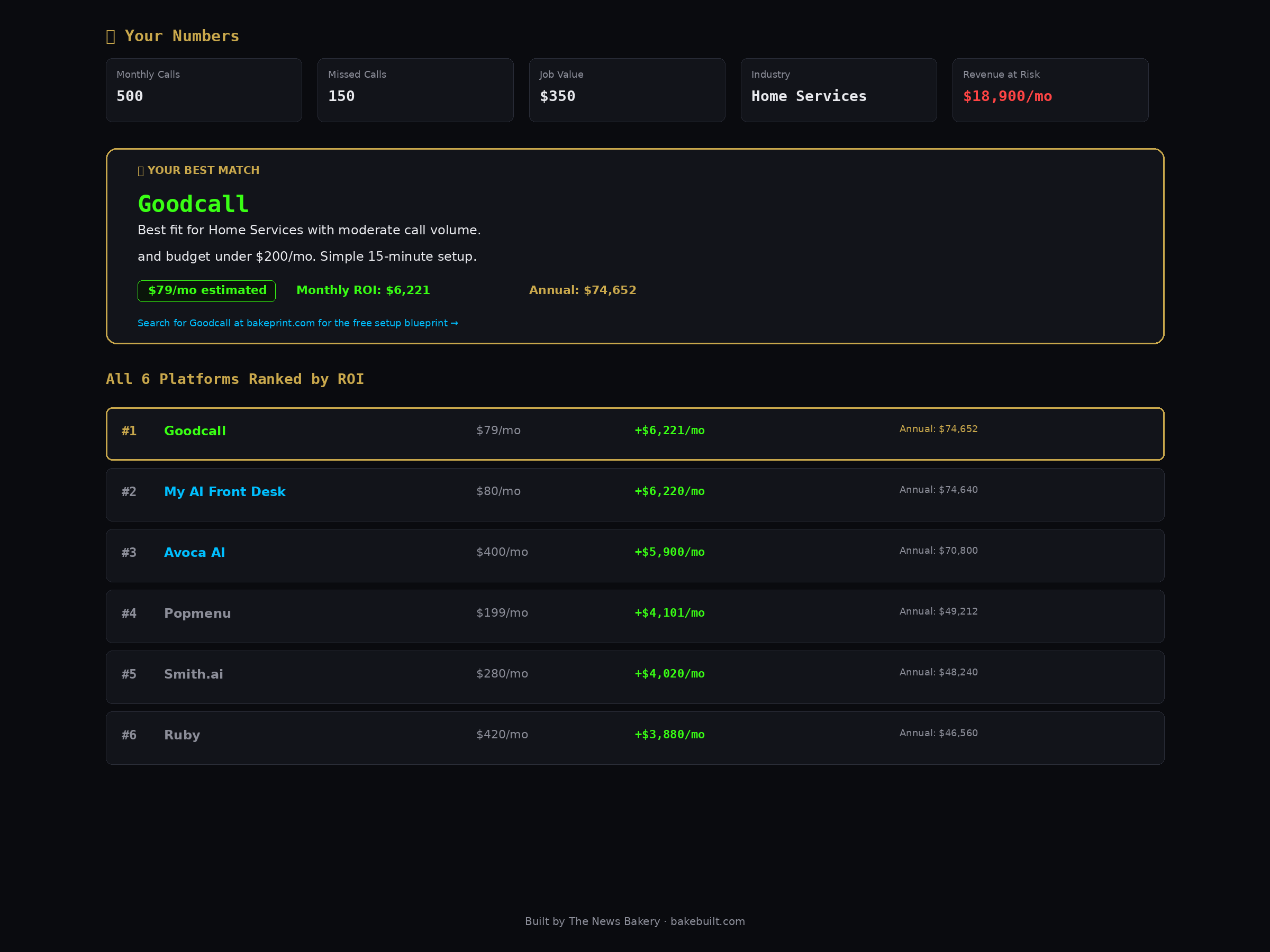Click the YOUR BEST MATCH label

click(198, 170)
